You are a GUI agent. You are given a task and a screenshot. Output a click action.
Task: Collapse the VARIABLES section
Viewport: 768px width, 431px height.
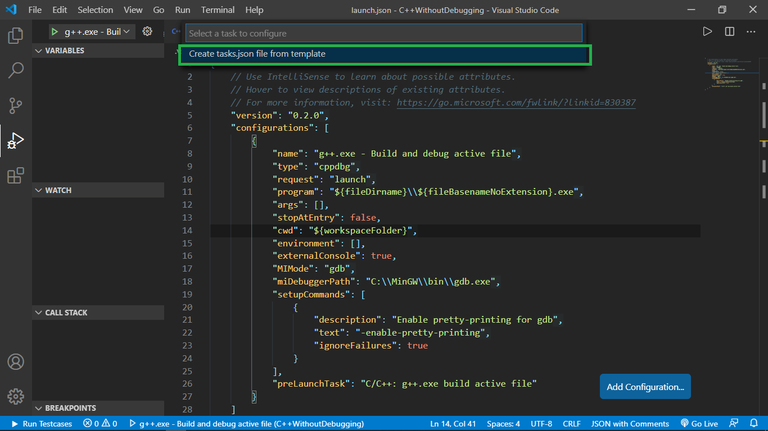pyautogui.click(x=65, y=50)
